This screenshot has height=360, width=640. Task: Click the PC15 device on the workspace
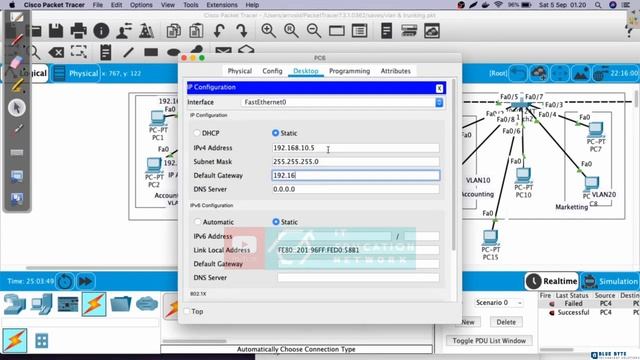(x=490, y=237)
